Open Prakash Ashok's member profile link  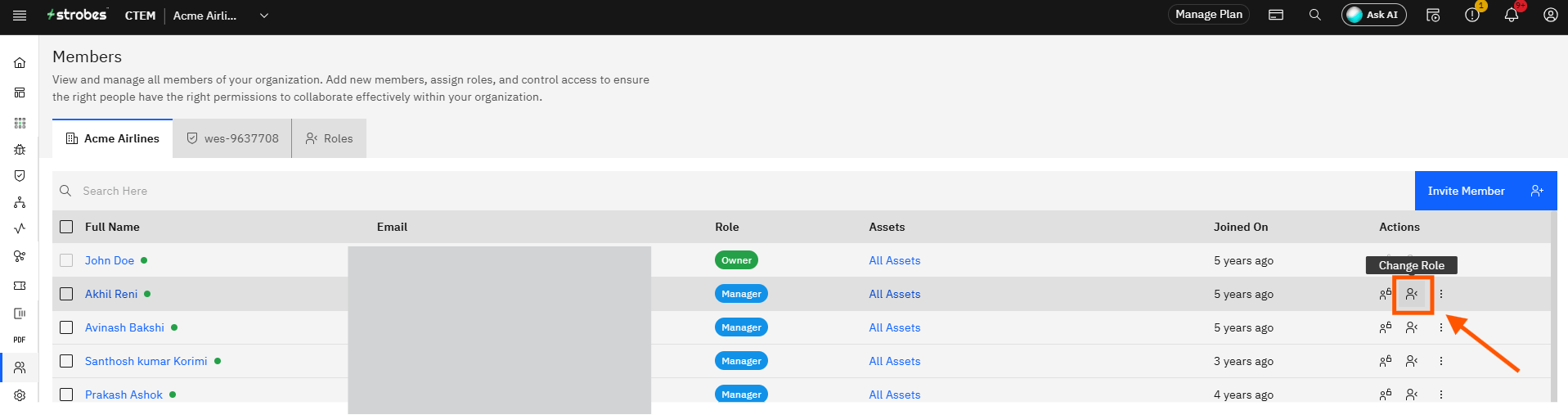(124, 395)
